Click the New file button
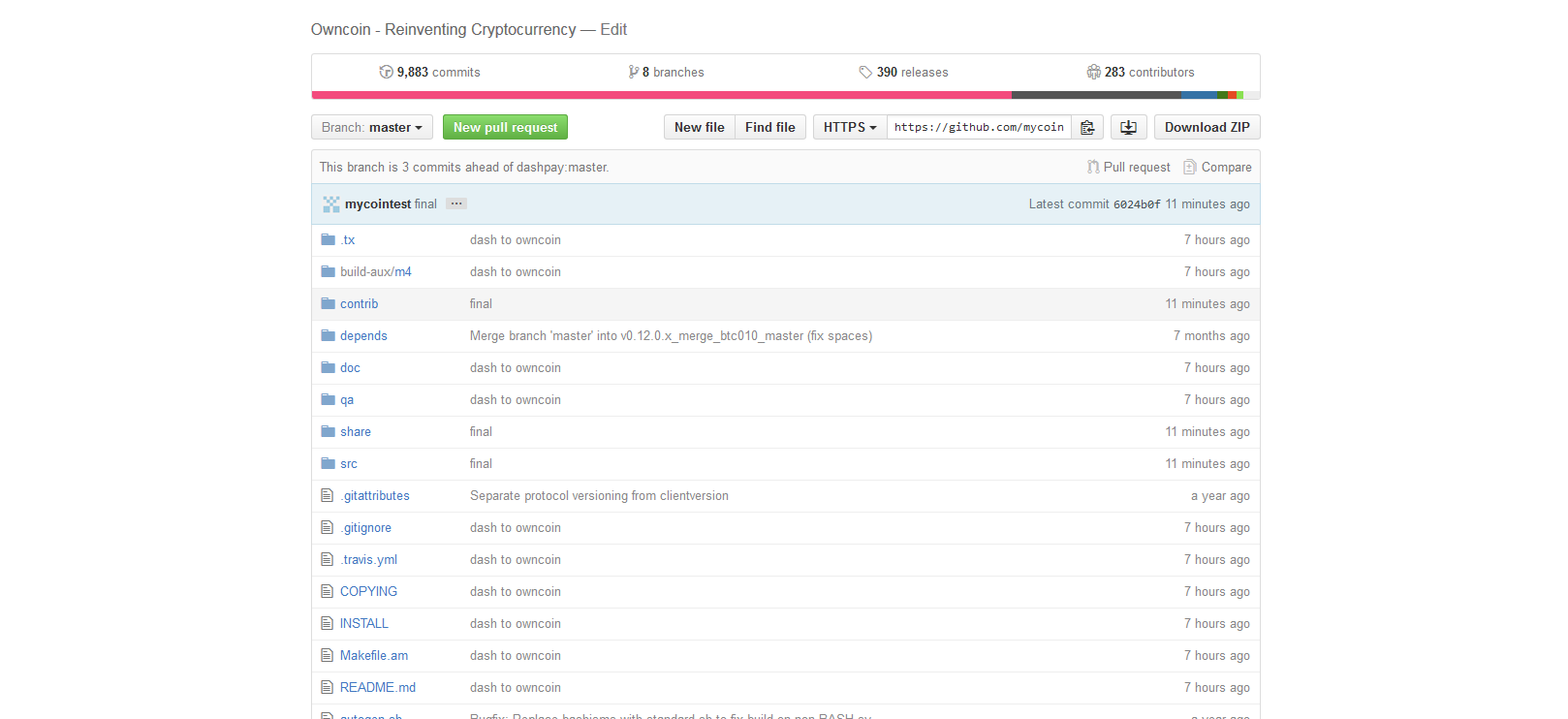1568x719 pixels. tap(699, 127)
